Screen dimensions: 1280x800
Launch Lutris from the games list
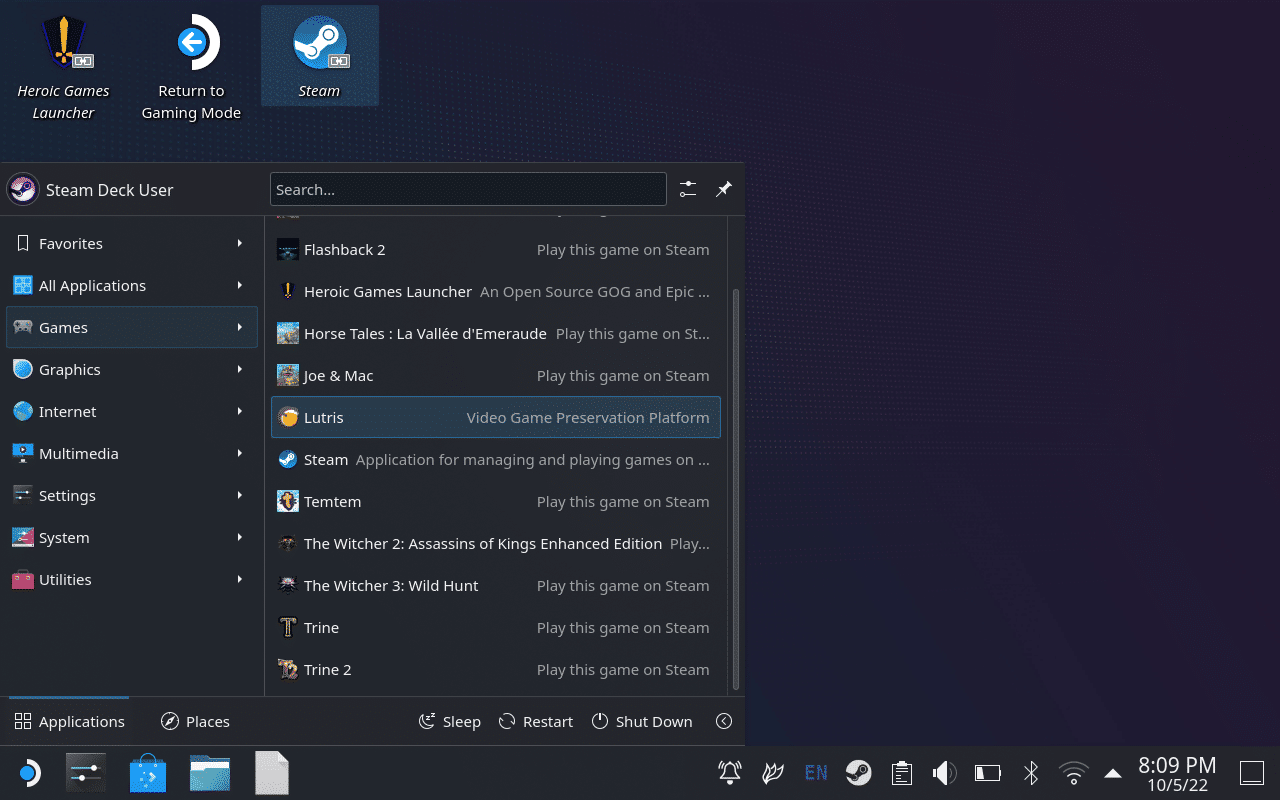point(496,417)
